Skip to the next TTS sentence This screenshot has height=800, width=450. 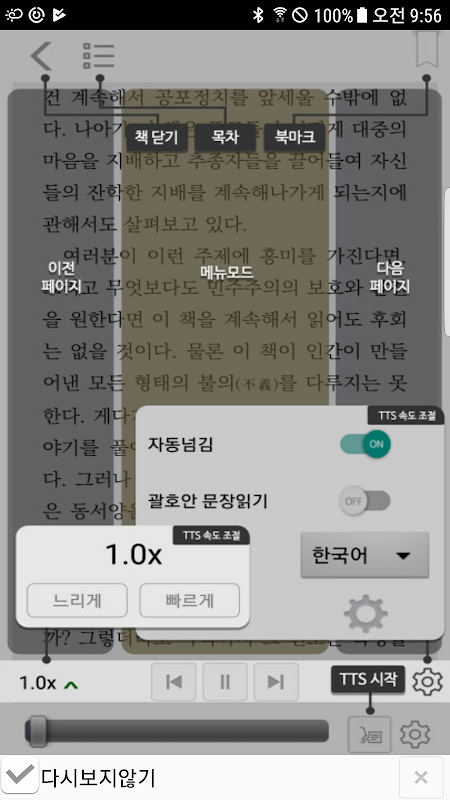[276, 682]
